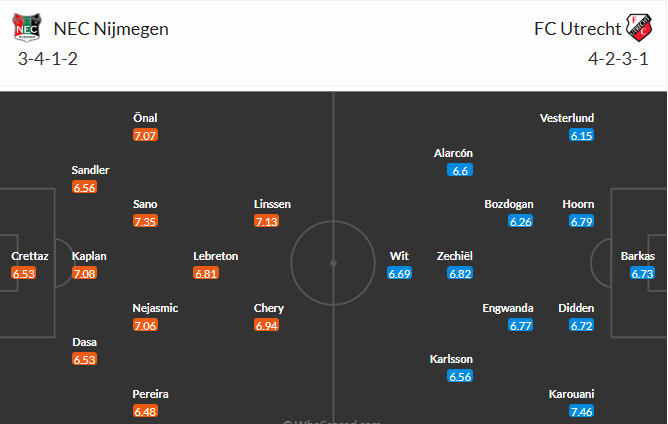Select player Kaplan
This screenshot has width=668, height=424.
[89, 256]
